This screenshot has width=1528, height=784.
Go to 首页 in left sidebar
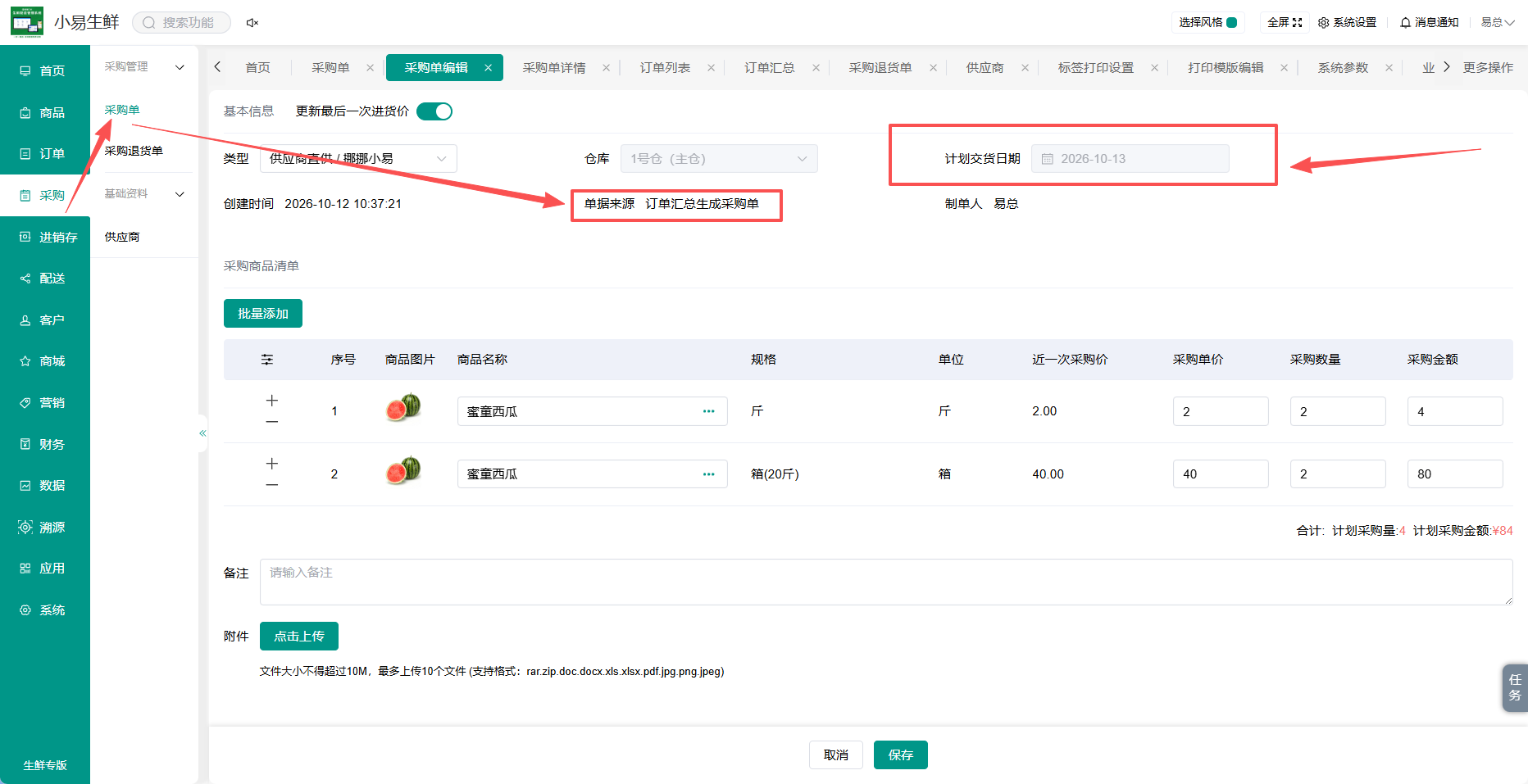45,71
